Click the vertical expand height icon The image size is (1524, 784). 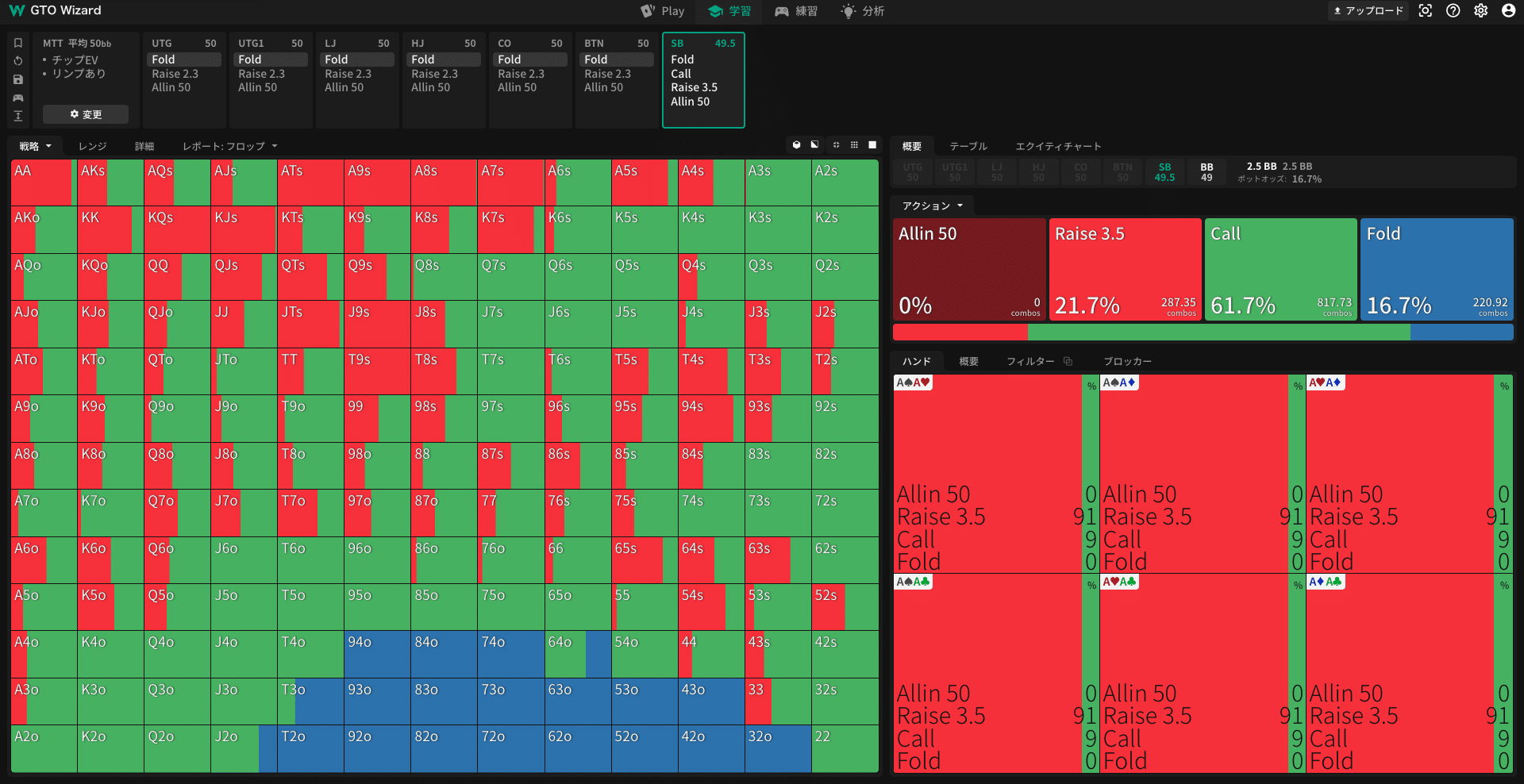pos(18,116)
